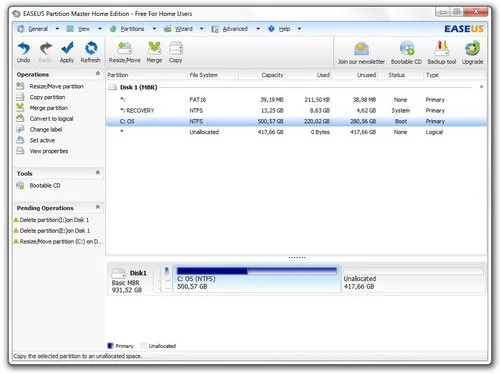This screenshot has width=500, height=374.
Task: Expand the General menu dropdown arrow
Action: pyautogui.click(x=57, y=29)
